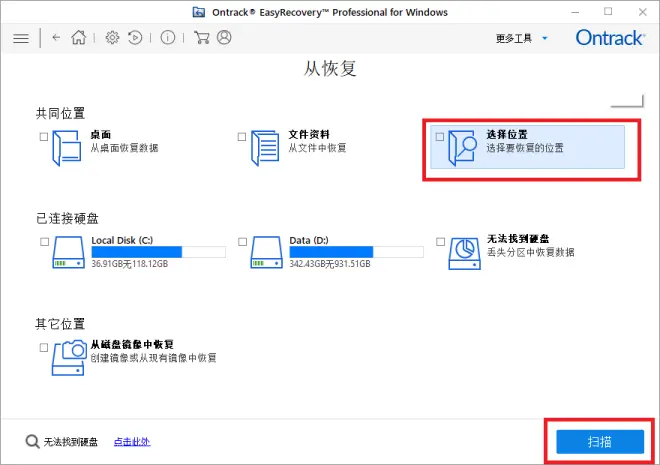Close the EasyRecovery window
This screenshot has width=660, height=465.
[642, 12]
